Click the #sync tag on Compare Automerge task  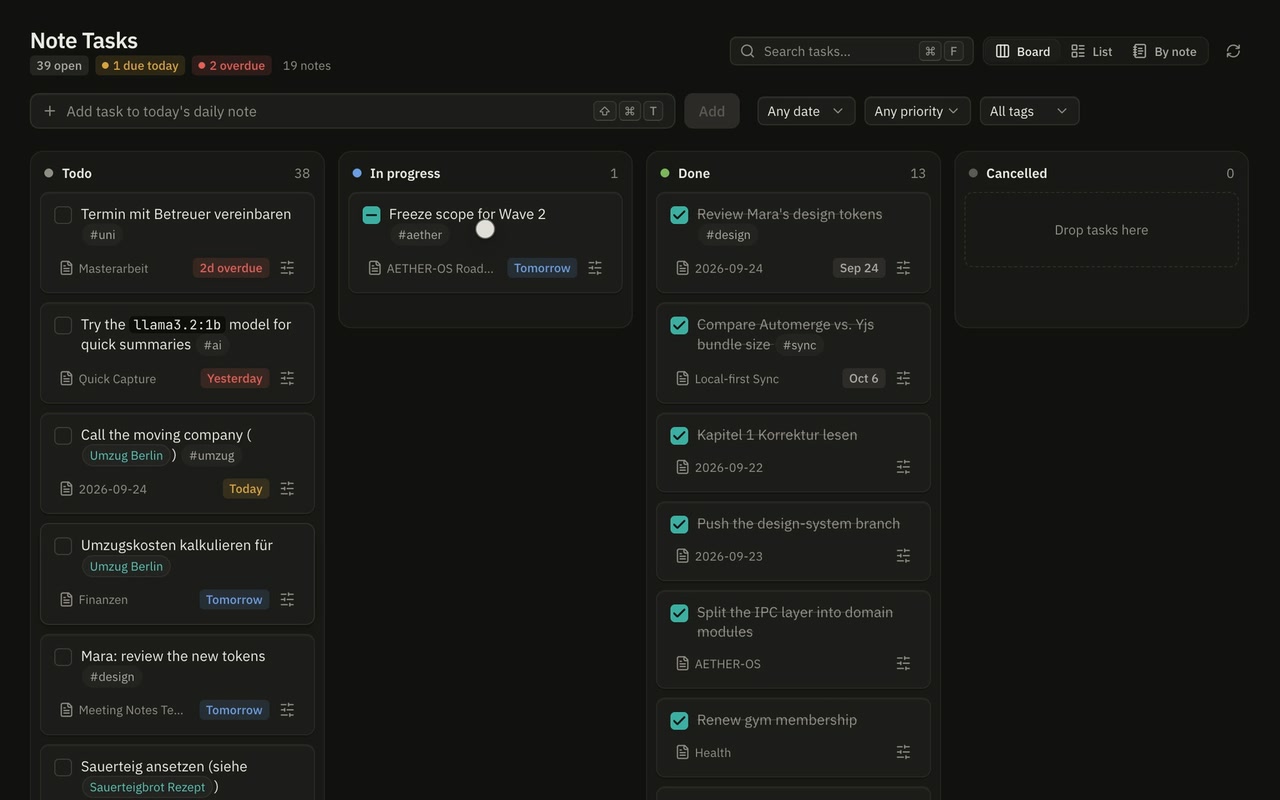[800, 345]
